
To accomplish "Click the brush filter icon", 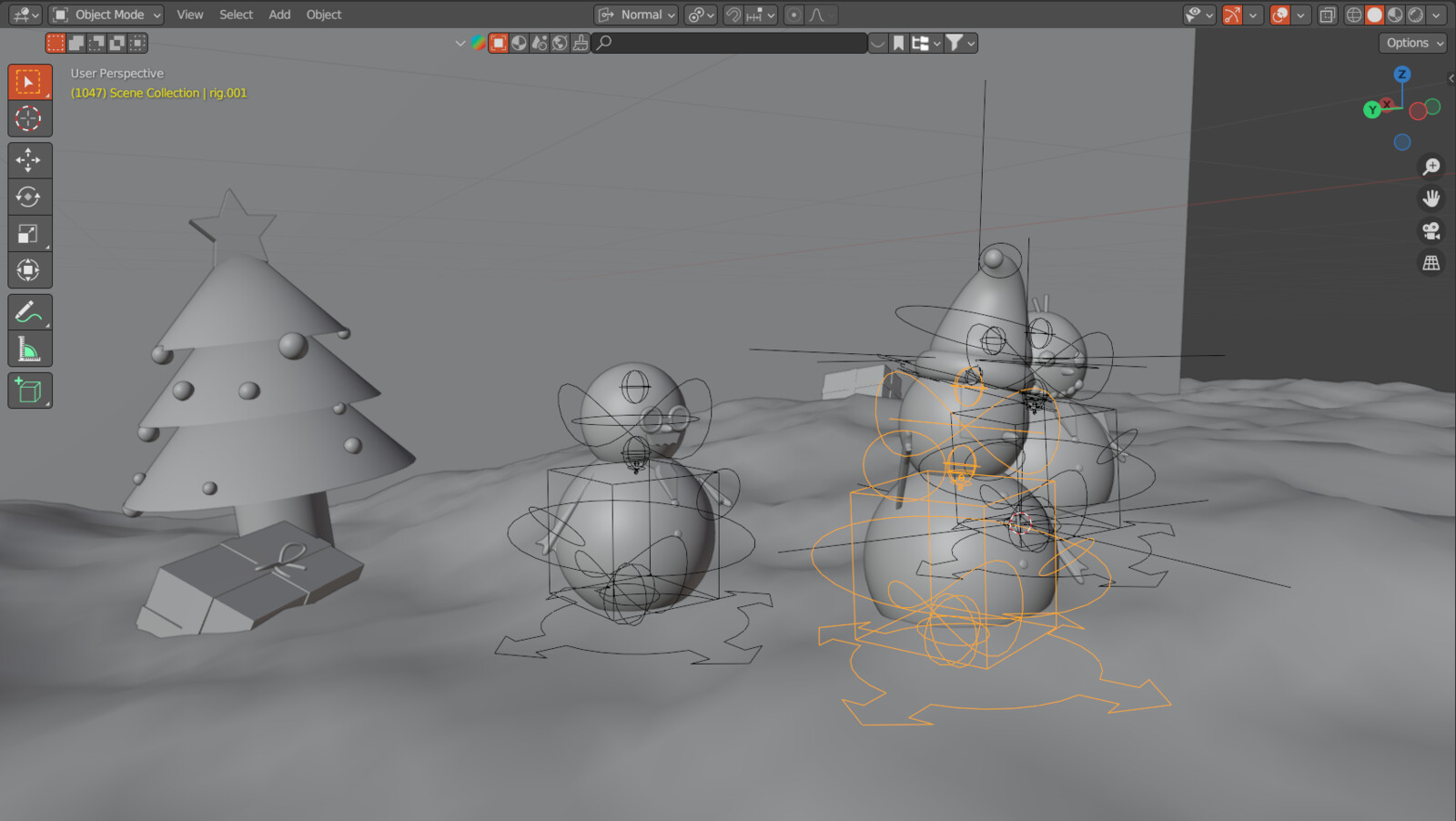I will click(x=580, y=43).
